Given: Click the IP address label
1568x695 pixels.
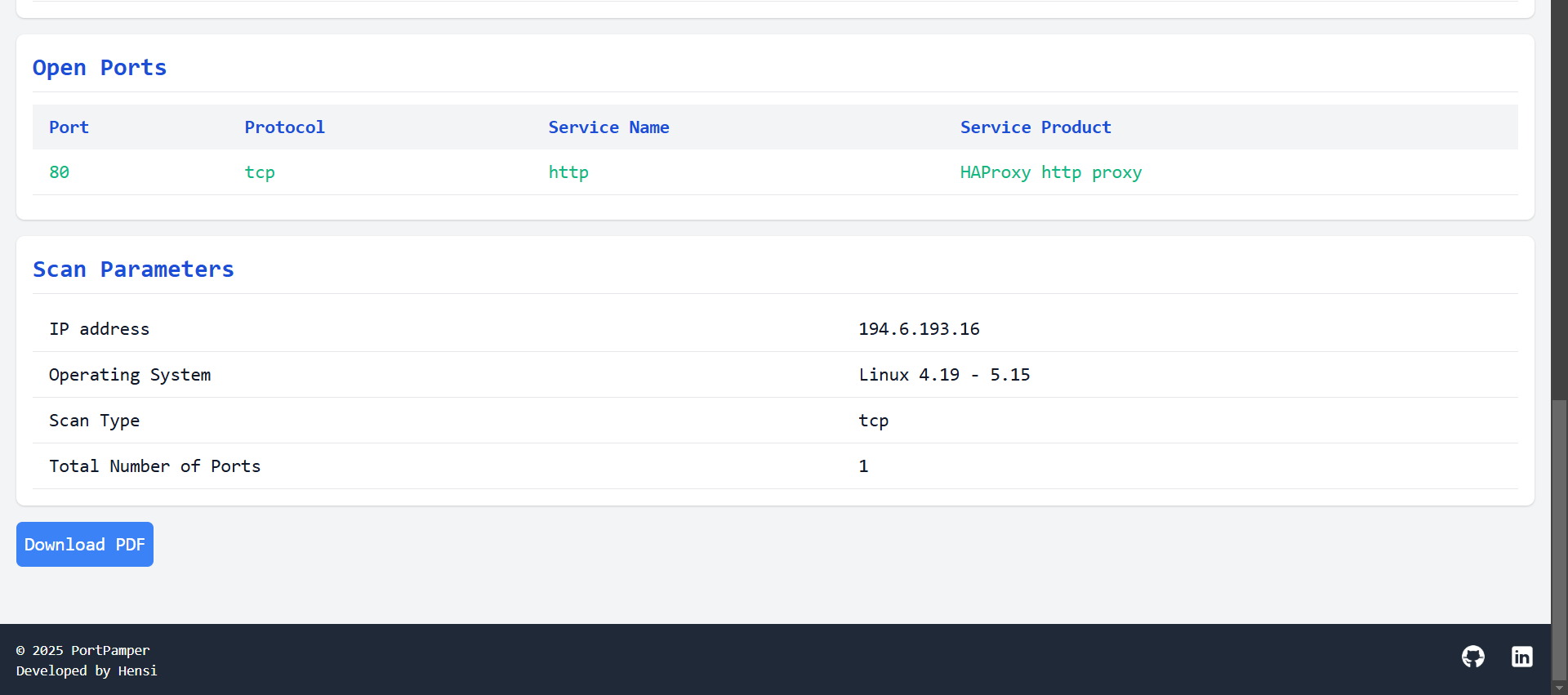Looking at the screenshot, I should 100,329.
